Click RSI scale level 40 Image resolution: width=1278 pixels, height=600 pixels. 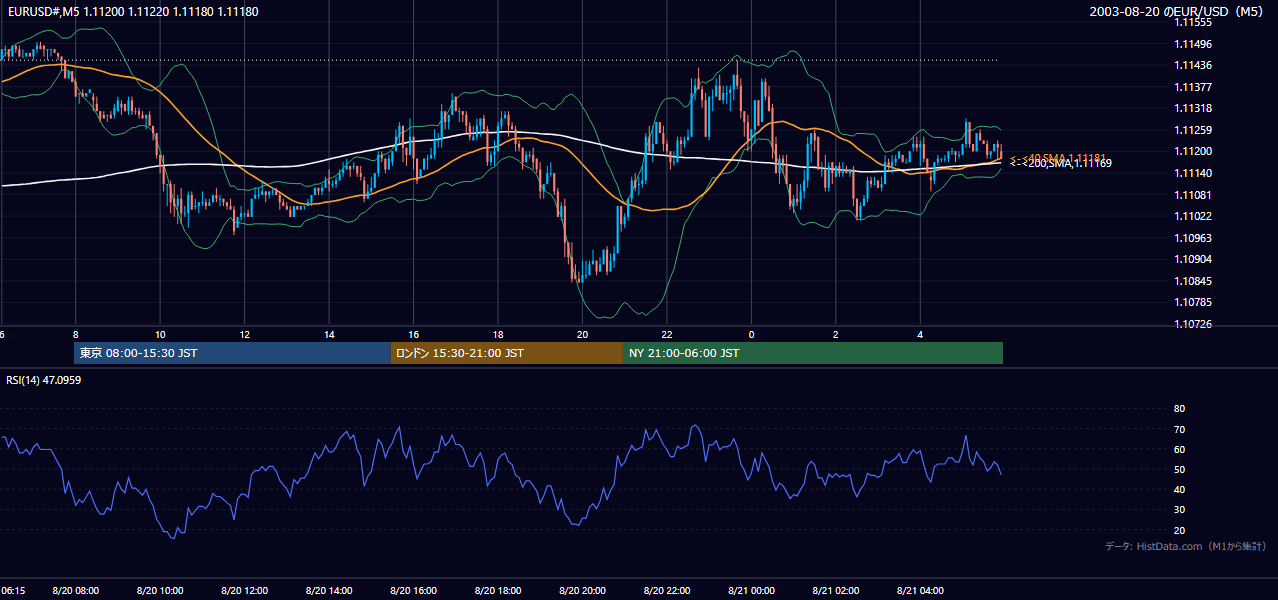1179,489
